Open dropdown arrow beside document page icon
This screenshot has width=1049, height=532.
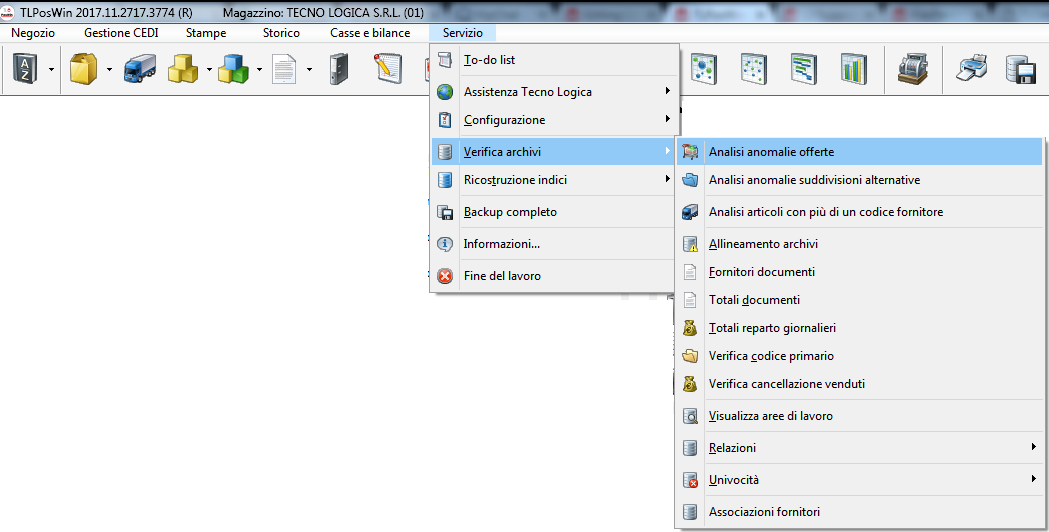309,70
